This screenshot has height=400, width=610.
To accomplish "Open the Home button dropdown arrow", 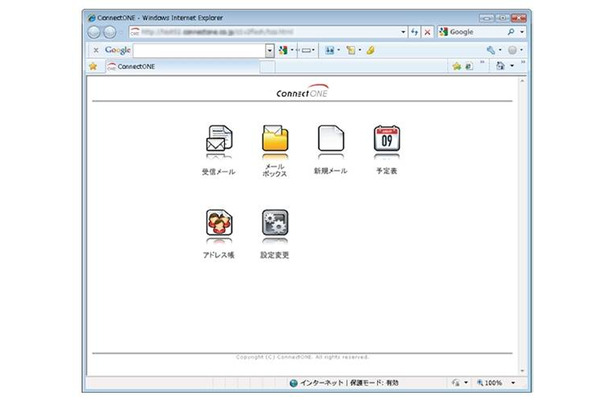I will tap(512, 66).
